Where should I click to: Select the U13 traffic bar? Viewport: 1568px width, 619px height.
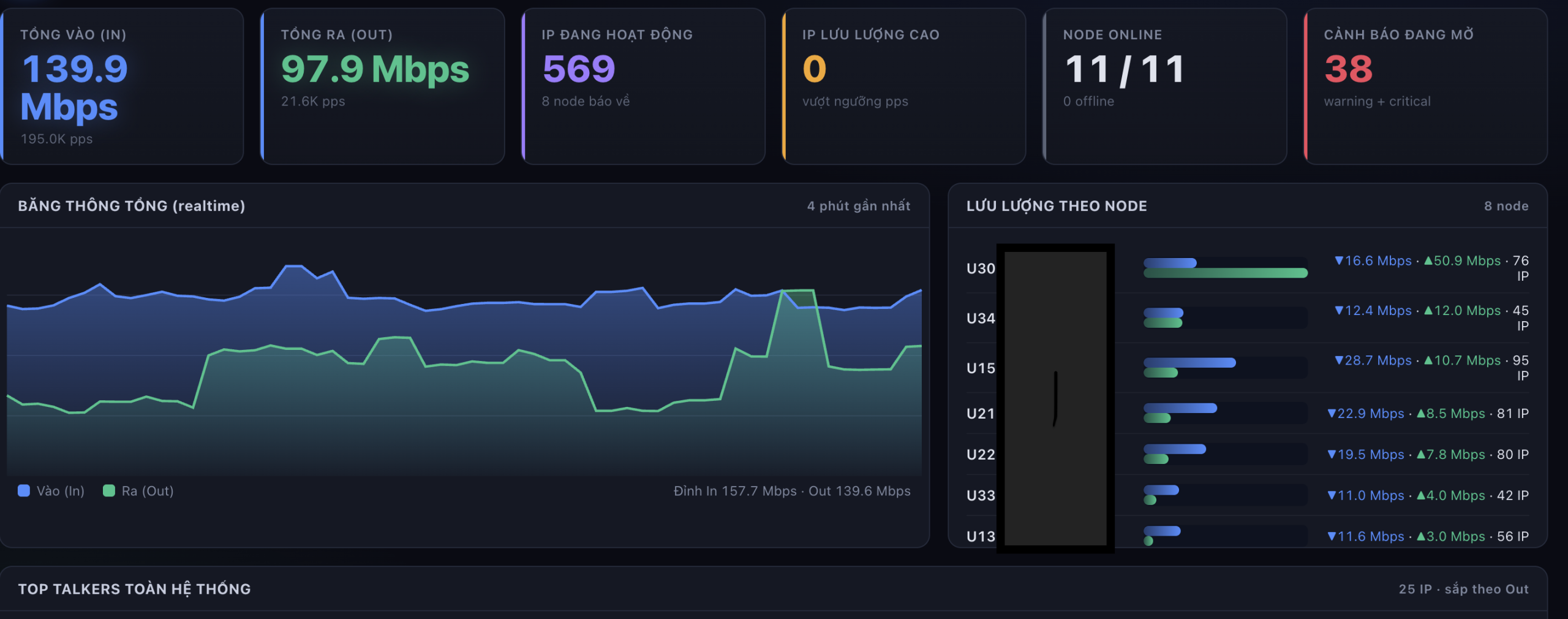1225,536
